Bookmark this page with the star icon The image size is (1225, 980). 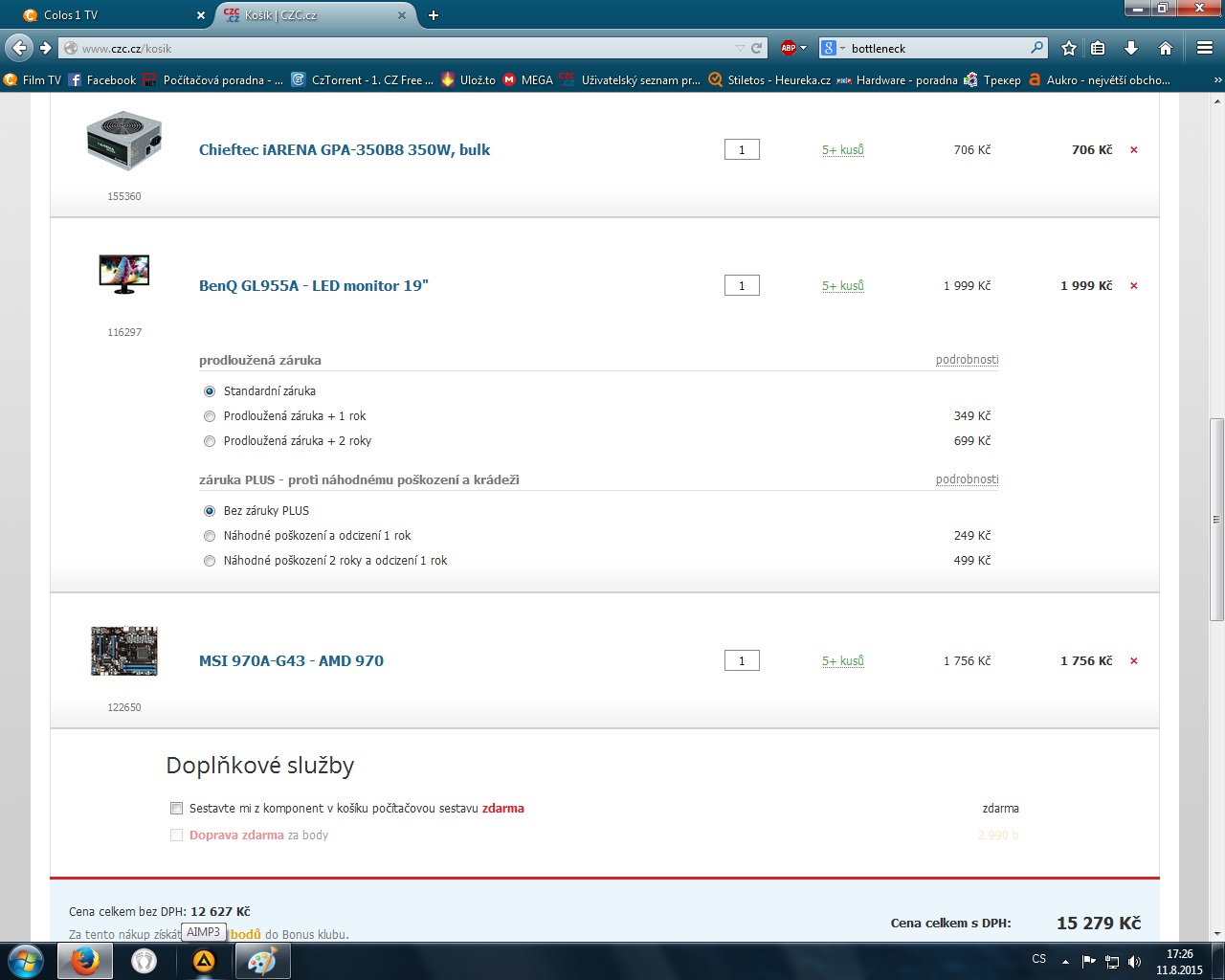[x=1069, y=48]
